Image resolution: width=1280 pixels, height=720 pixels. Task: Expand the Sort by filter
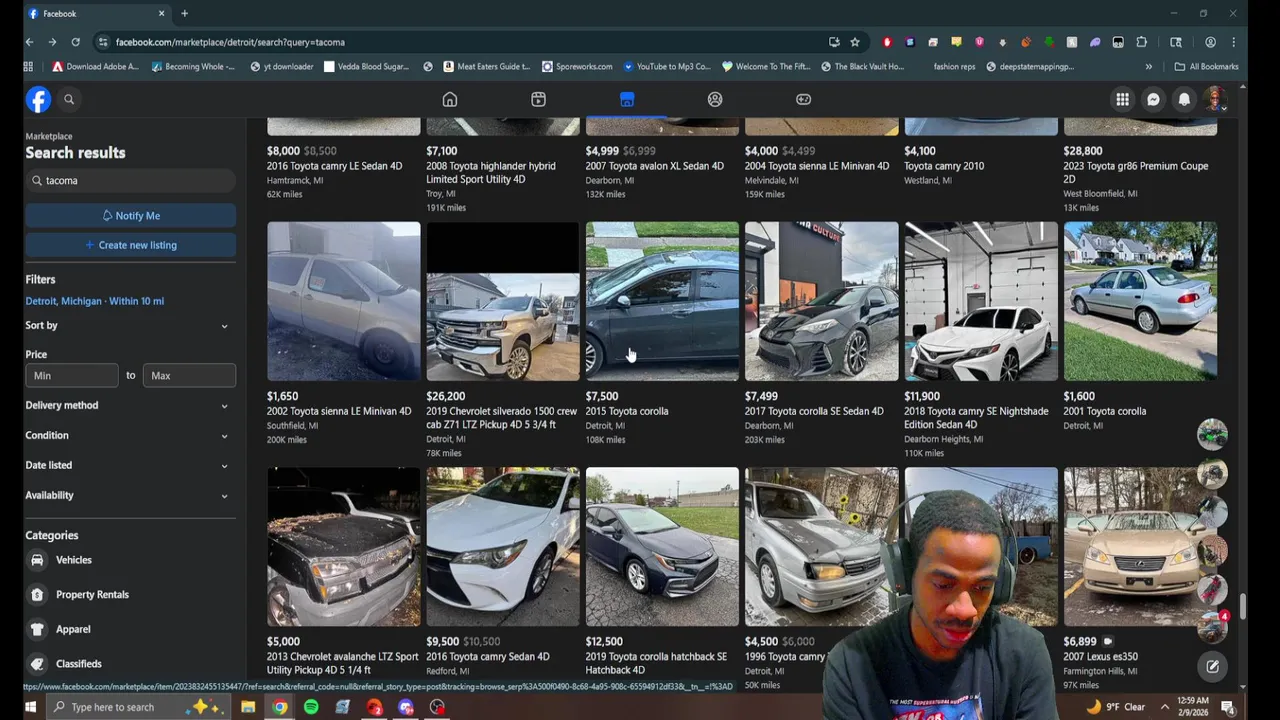click(130, 325)
